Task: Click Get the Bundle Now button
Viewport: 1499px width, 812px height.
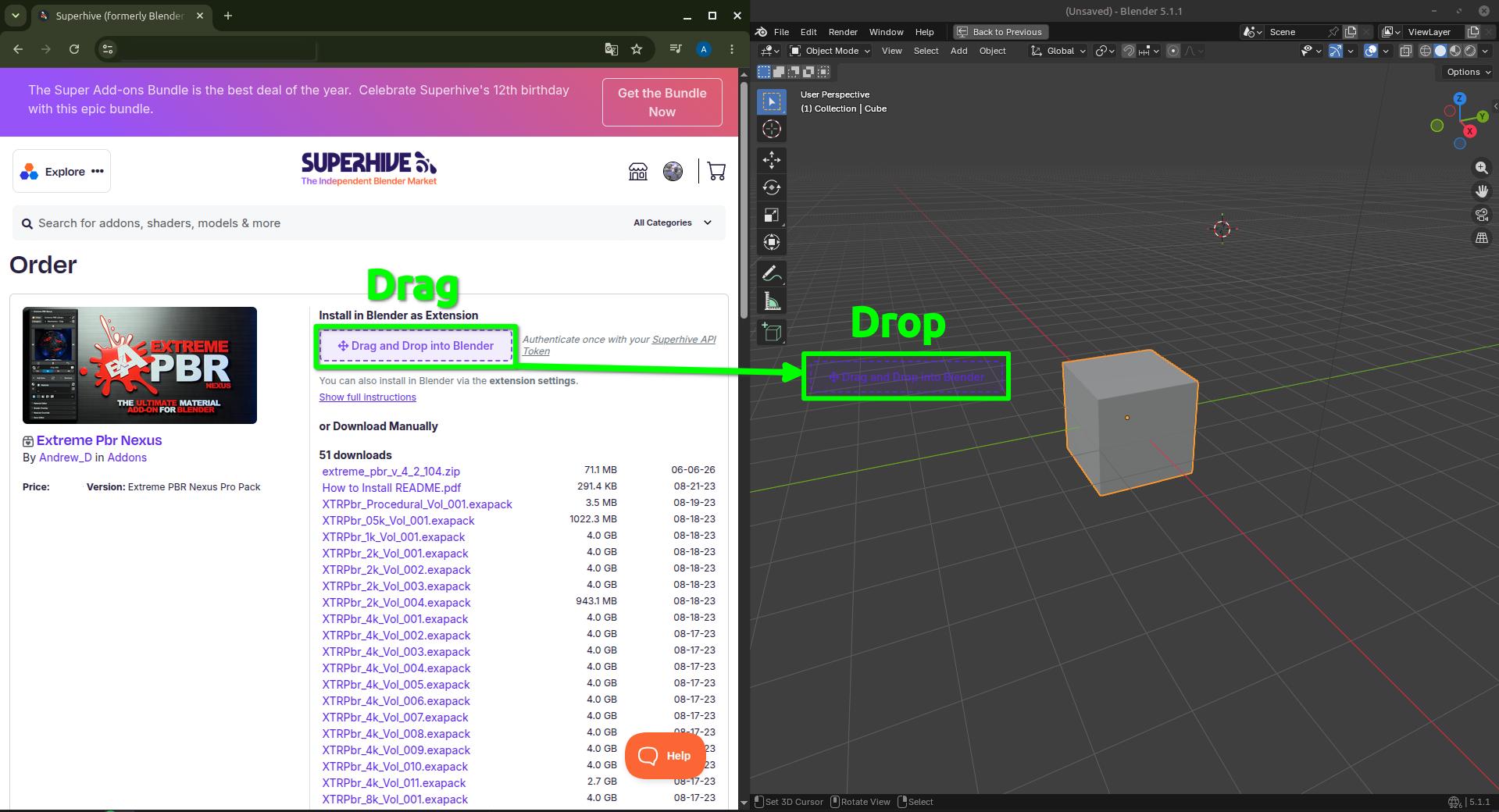Action: click(662, 102)
